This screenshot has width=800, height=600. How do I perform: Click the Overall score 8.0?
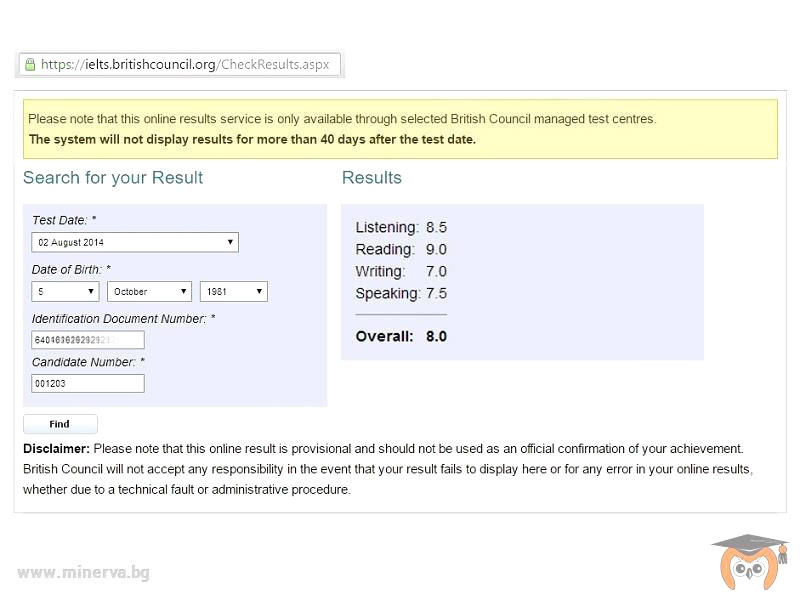[x=436, y=336]
